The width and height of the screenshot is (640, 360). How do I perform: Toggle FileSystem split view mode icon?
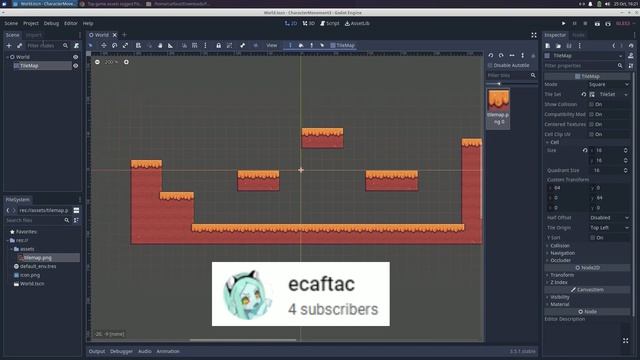tap(76, 211)
